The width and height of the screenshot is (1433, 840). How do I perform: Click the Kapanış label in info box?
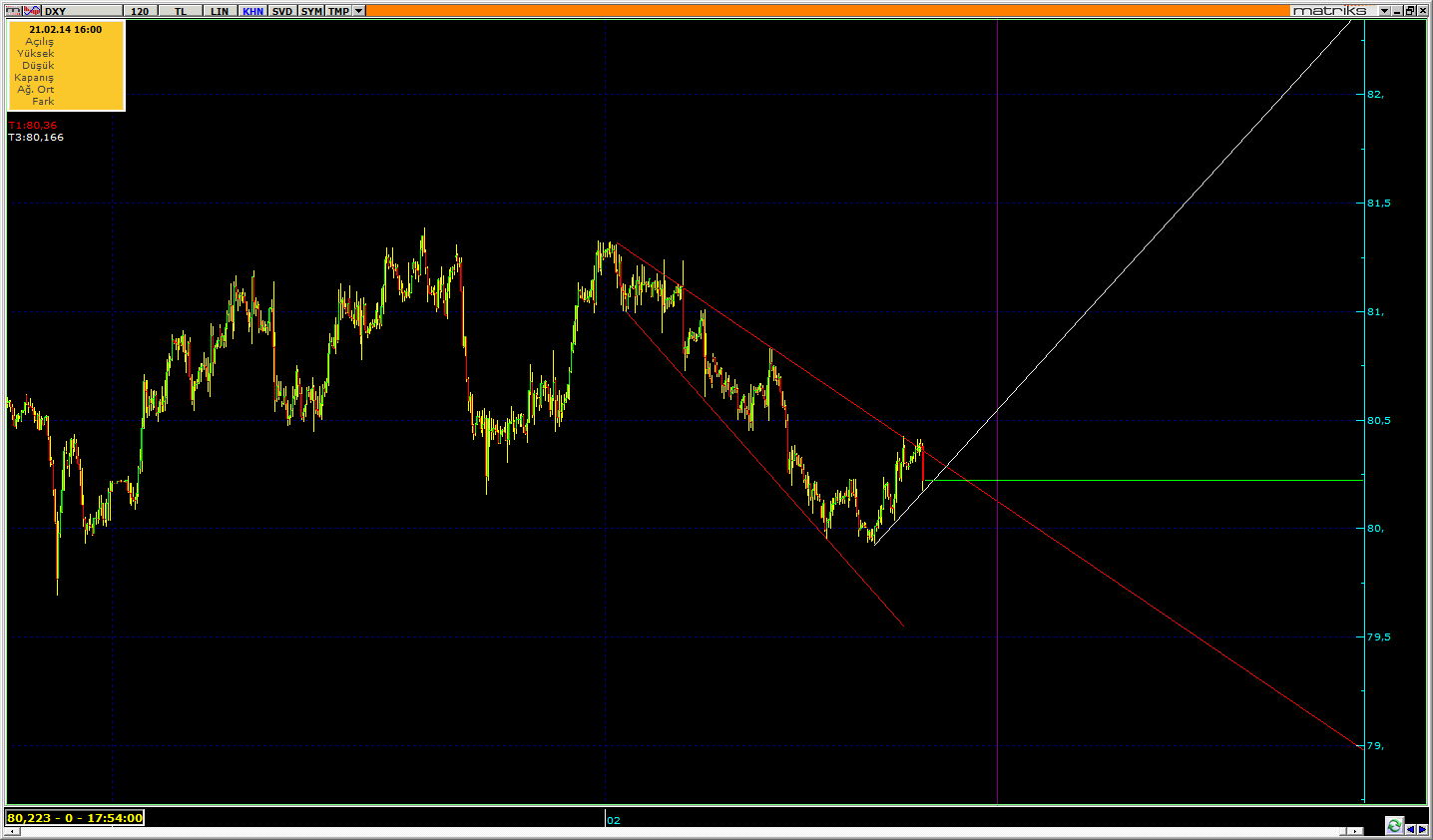[x=34, y=78]
